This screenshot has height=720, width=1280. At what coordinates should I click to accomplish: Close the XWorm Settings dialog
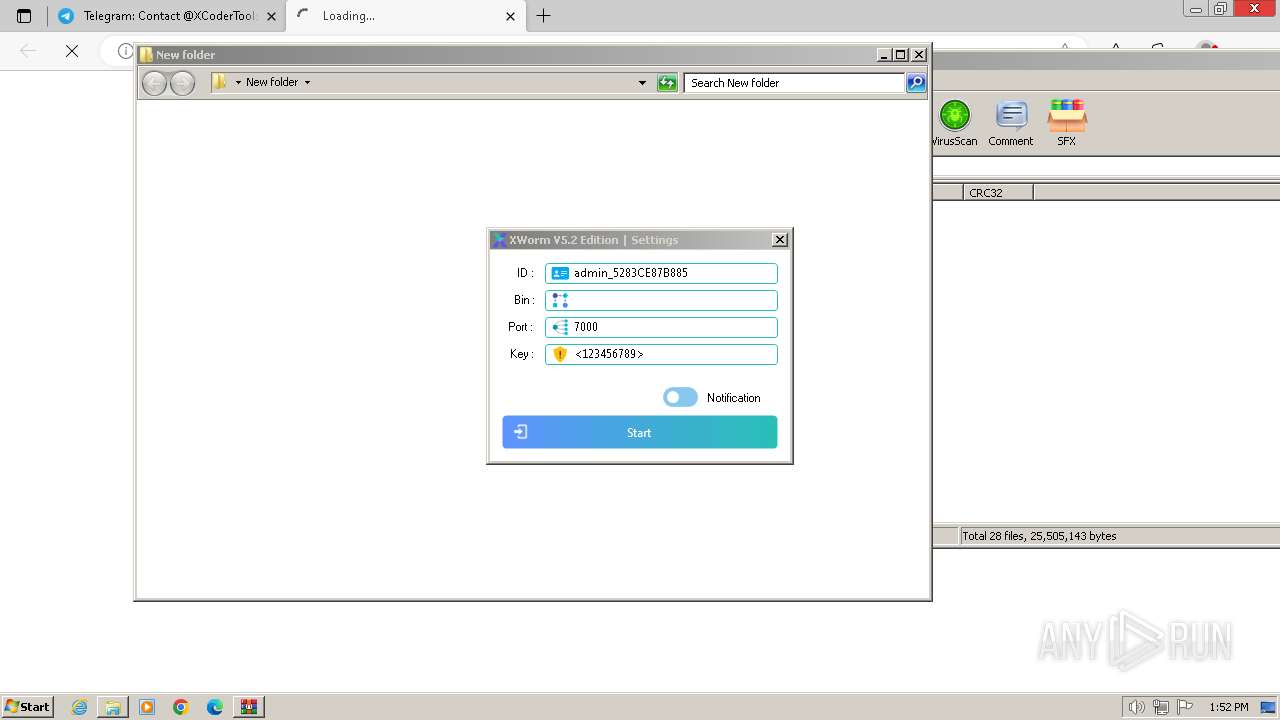click(780, 239)
